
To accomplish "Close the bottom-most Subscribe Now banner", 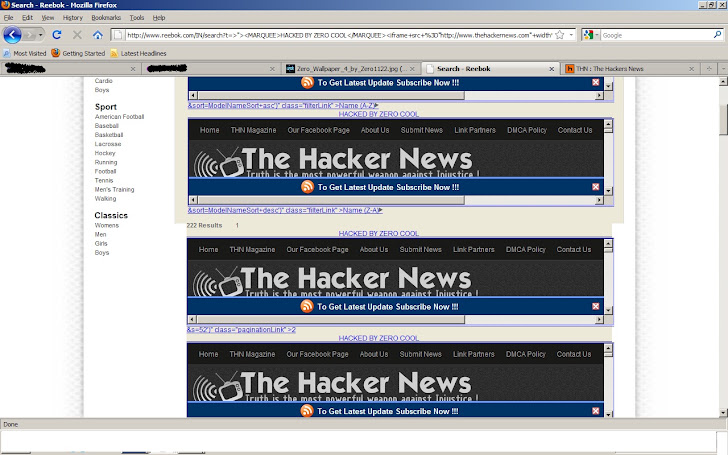I will [596, 410].
